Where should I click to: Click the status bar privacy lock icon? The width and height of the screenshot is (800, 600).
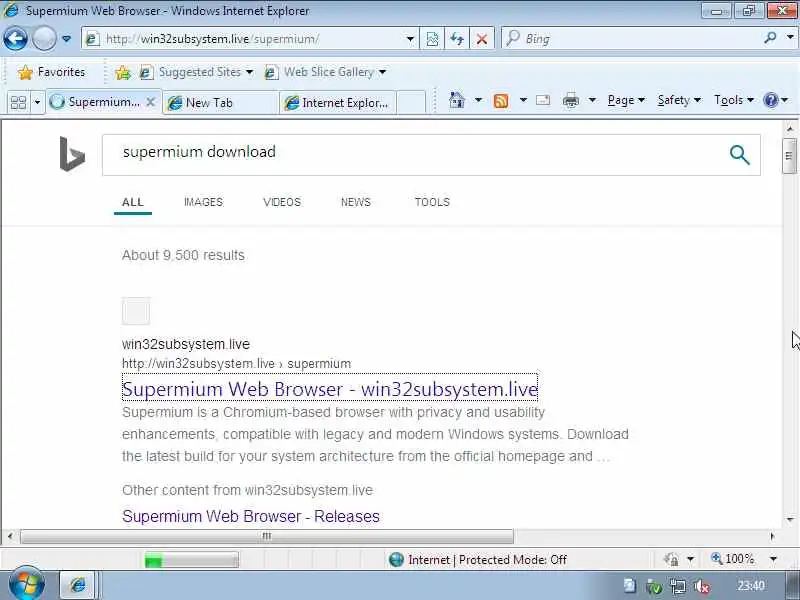coord(671,560)
